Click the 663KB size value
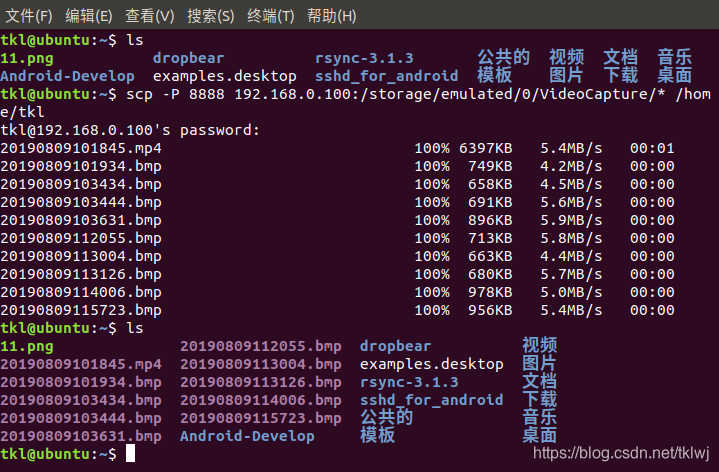Screen dimensions: 719x472 click(490, 256)
